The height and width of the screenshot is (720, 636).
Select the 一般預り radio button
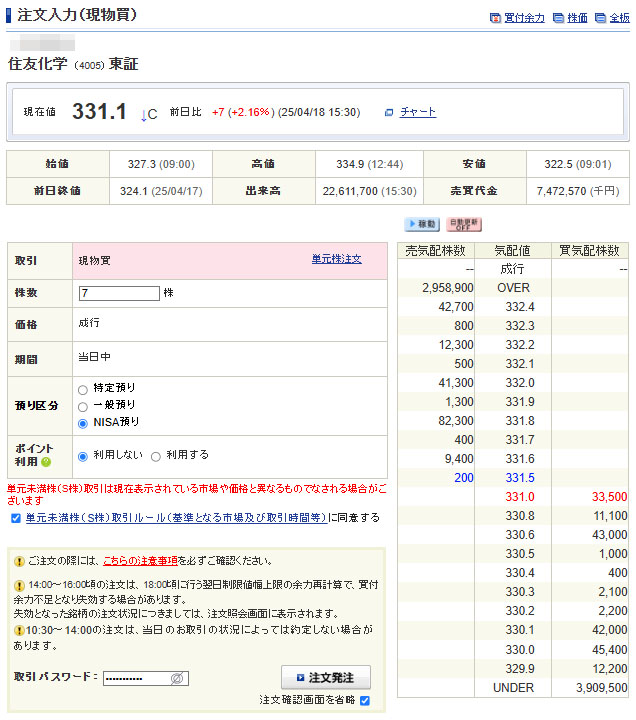pyautogui.click(x=82, y=406)
